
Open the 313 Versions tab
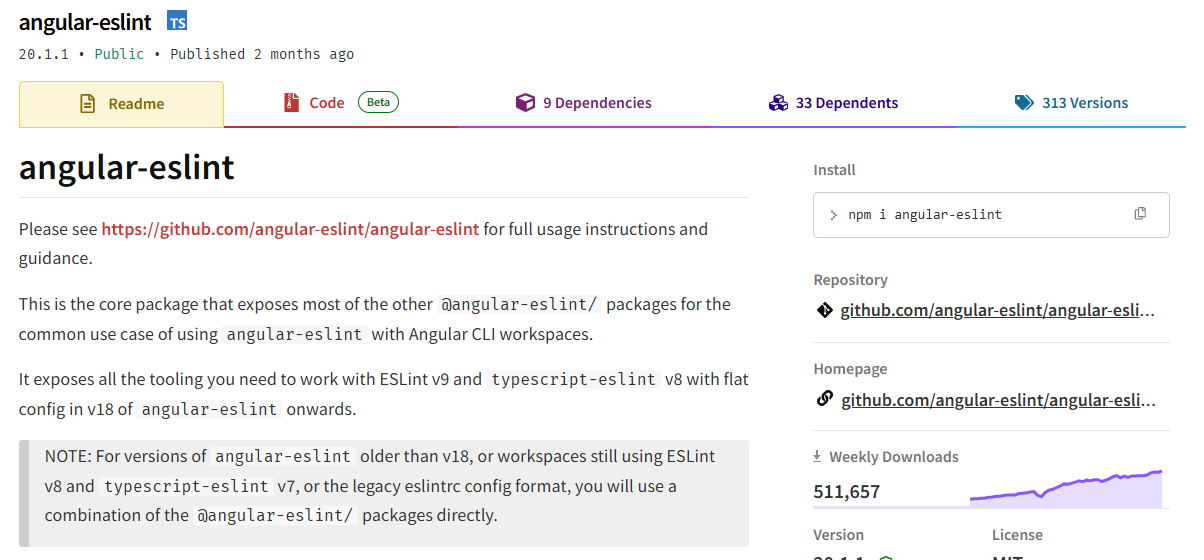pos(1071,103)
